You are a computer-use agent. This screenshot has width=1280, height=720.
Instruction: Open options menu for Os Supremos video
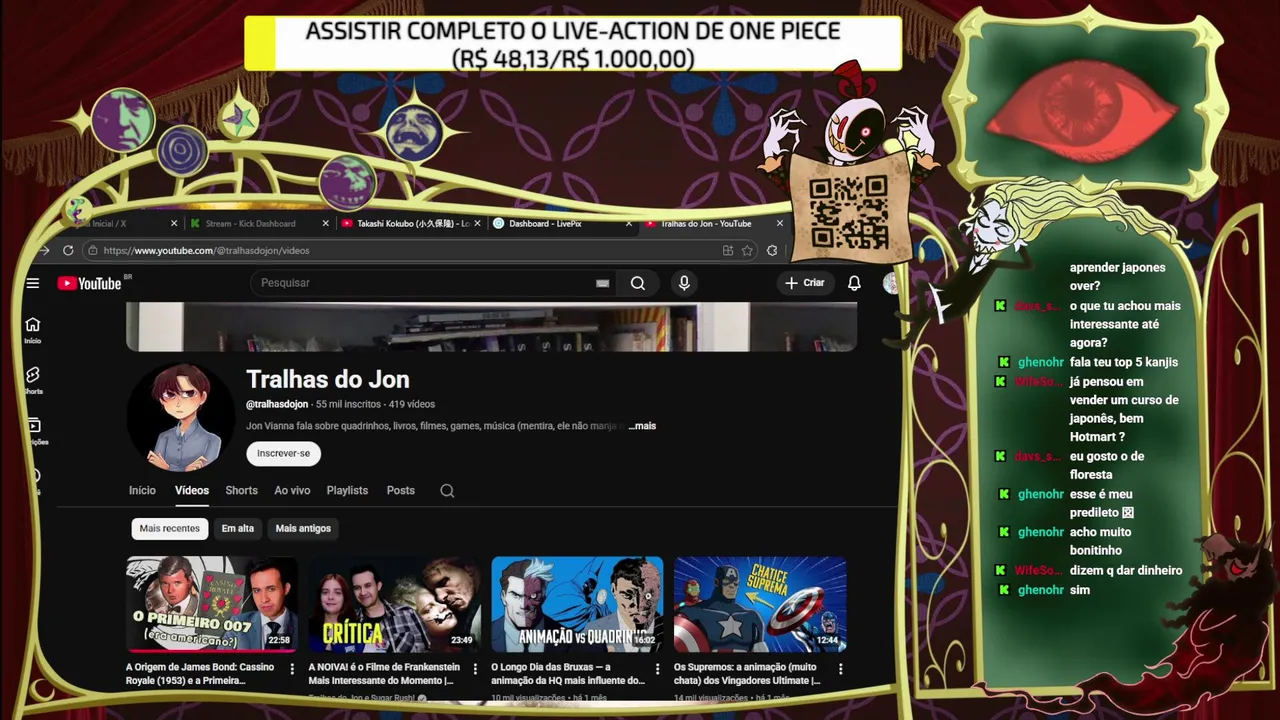840,669
